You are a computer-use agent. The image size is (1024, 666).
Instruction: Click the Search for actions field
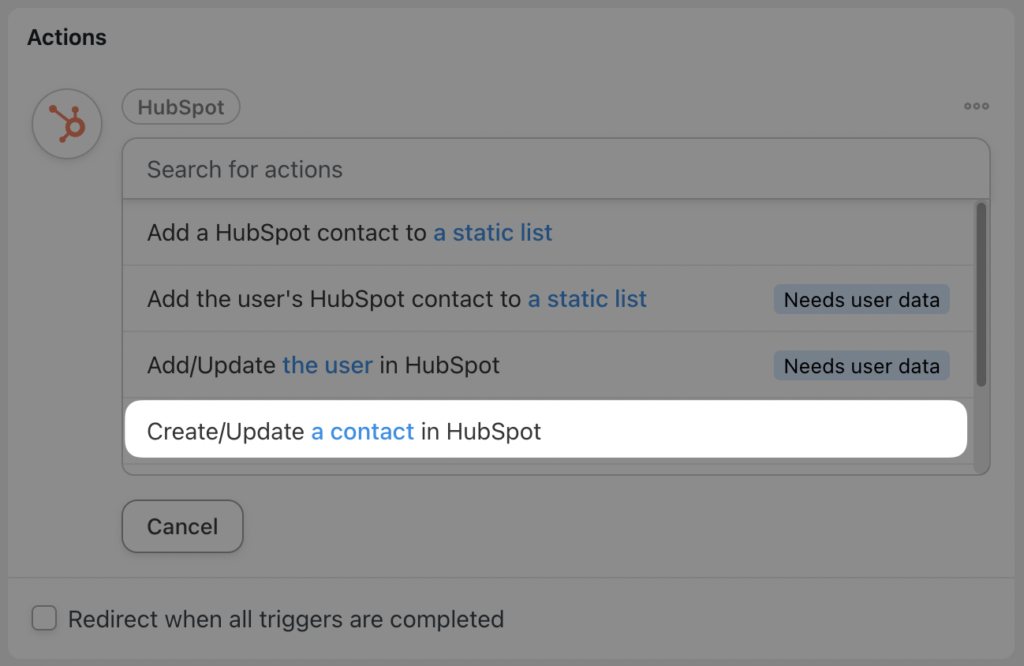545,169
